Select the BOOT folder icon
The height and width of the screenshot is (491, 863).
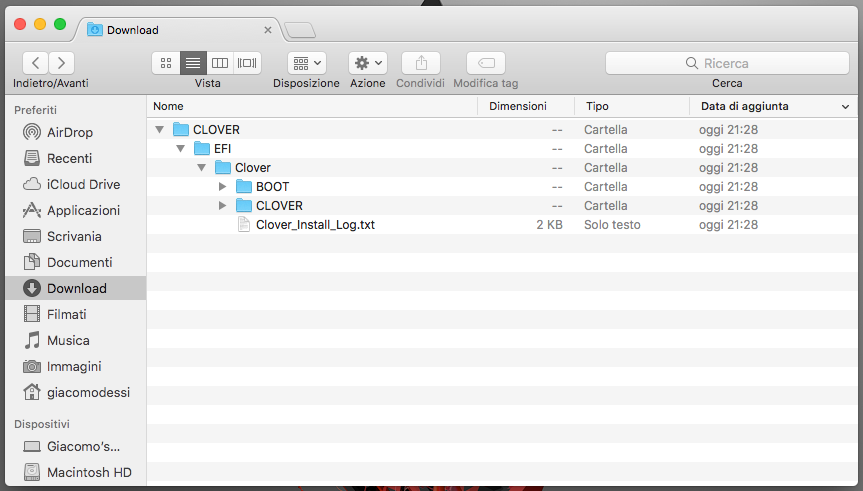click(x=244, y=187)
